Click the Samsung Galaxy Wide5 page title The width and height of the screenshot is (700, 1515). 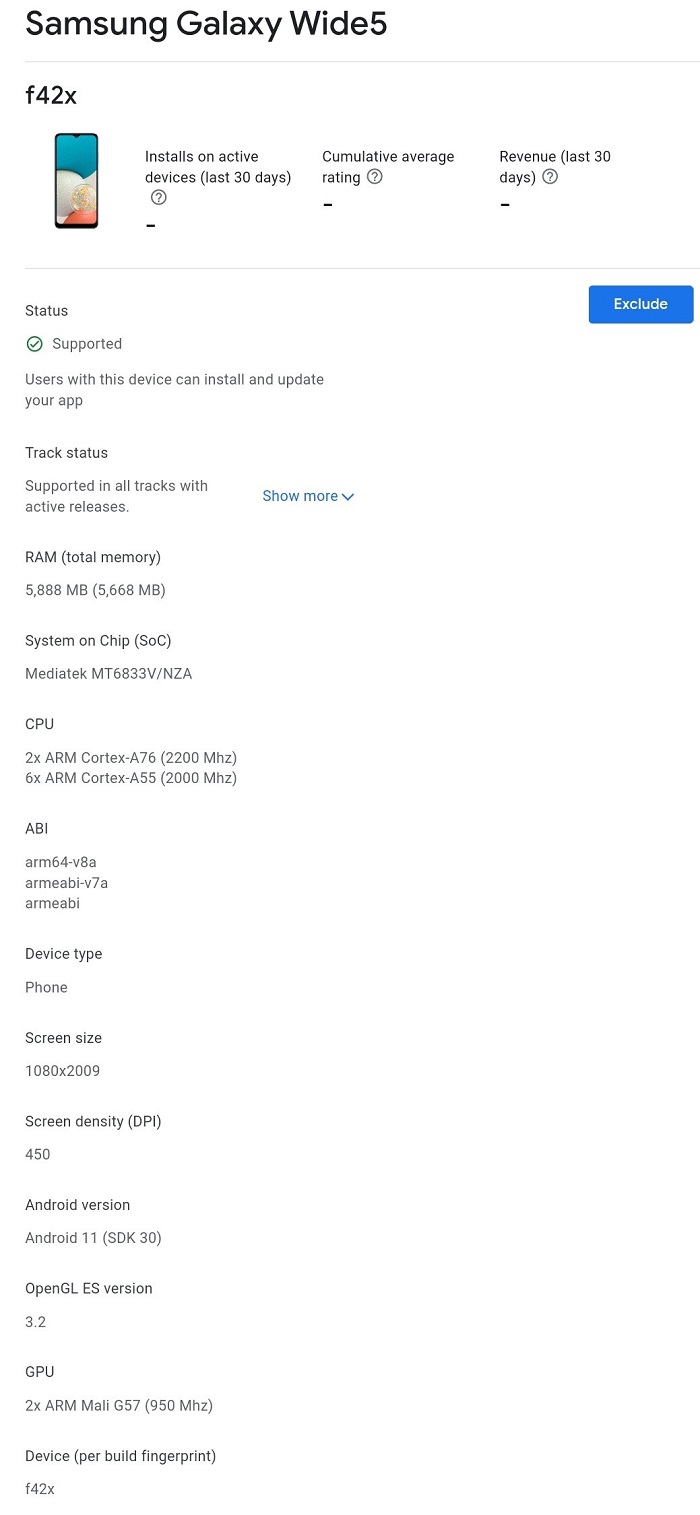[206, 24]
